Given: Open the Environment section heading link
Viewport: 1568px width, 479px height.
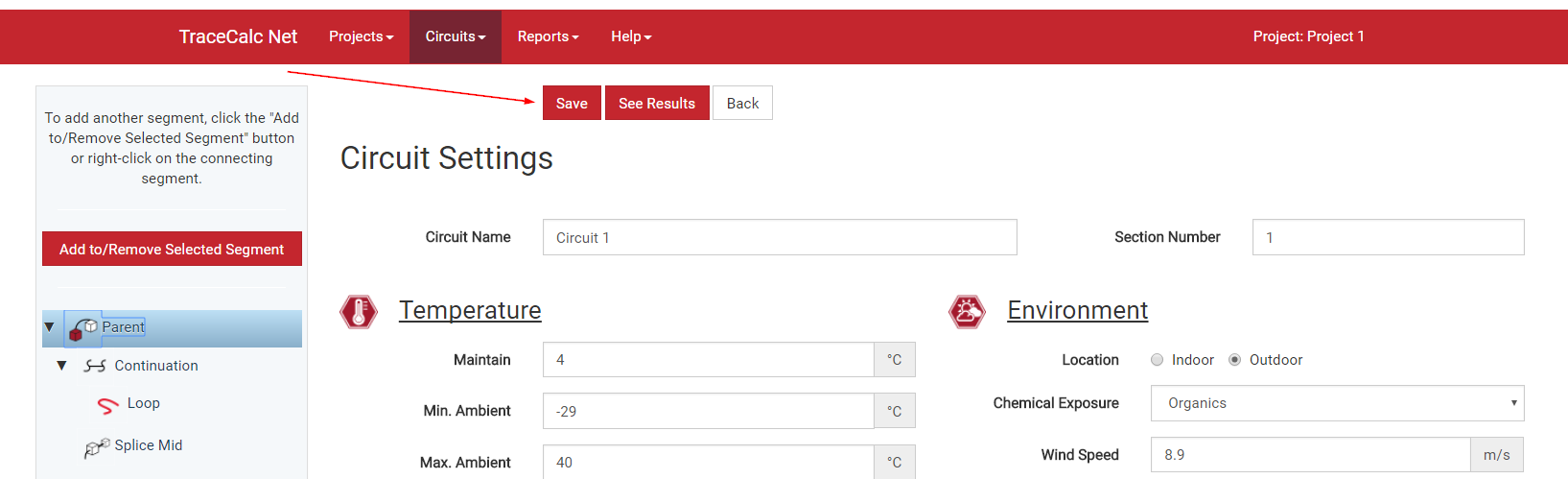Looking at the screenshot, I should [x=1078, y=310].
